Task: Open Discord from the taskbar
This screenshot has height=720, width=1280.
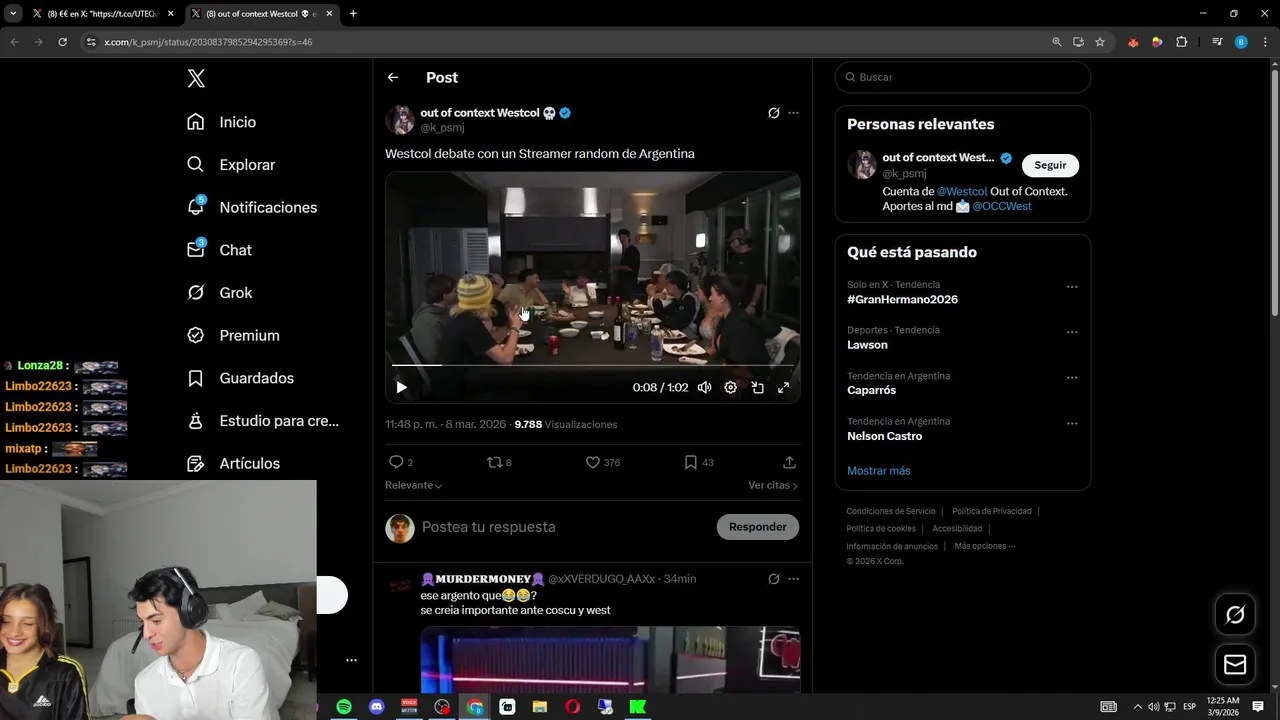Action: pos(377,707)
